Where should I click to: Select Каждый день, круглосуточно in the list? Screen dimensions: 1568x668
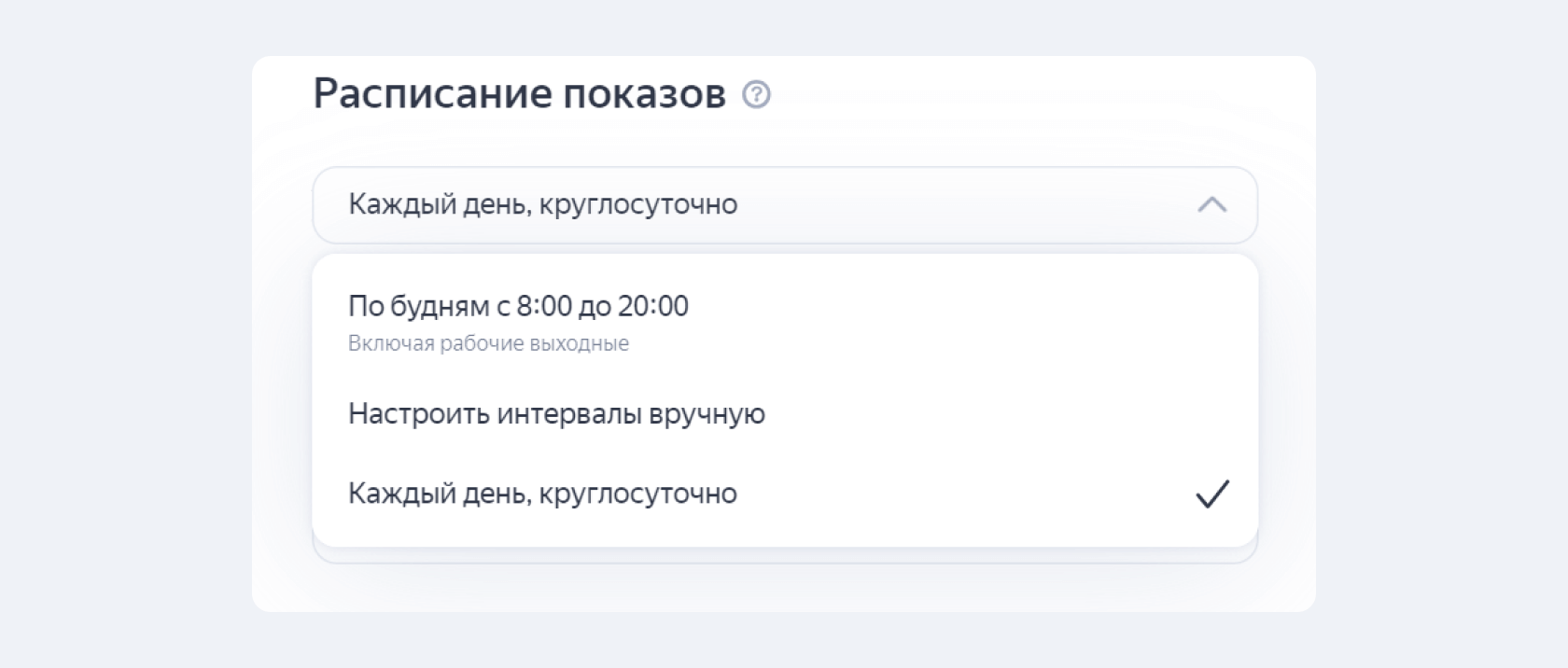pos(785,494)
